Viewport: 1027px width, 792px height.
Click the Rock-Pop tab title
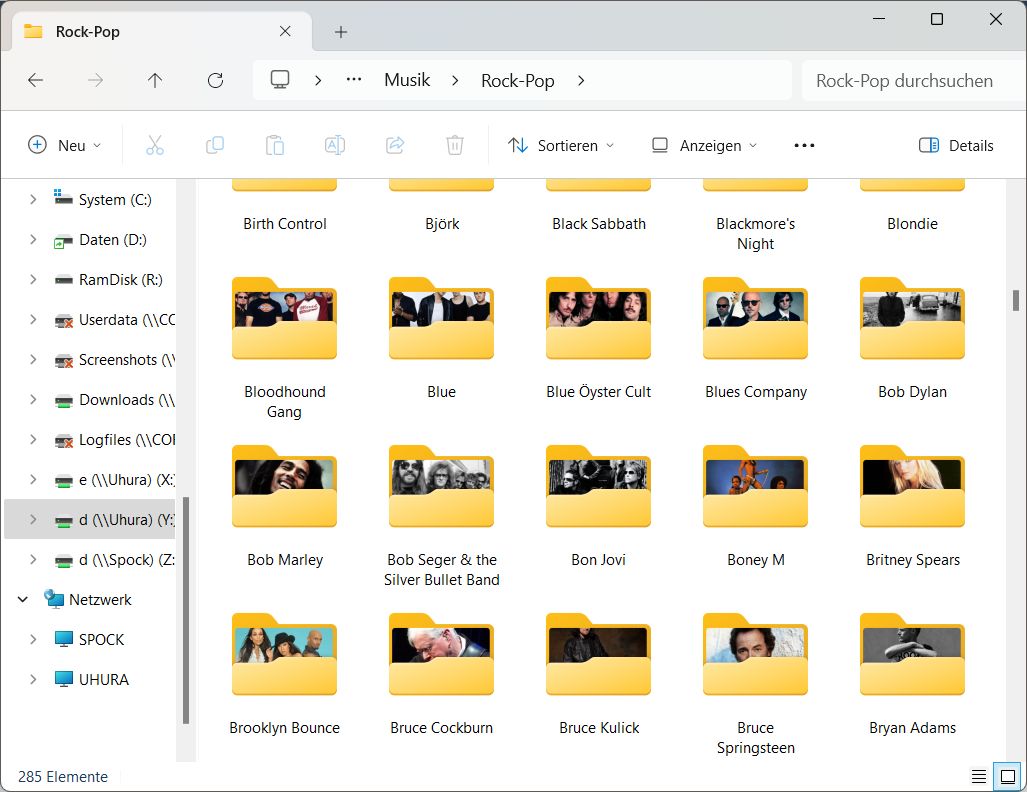[88, 31]
